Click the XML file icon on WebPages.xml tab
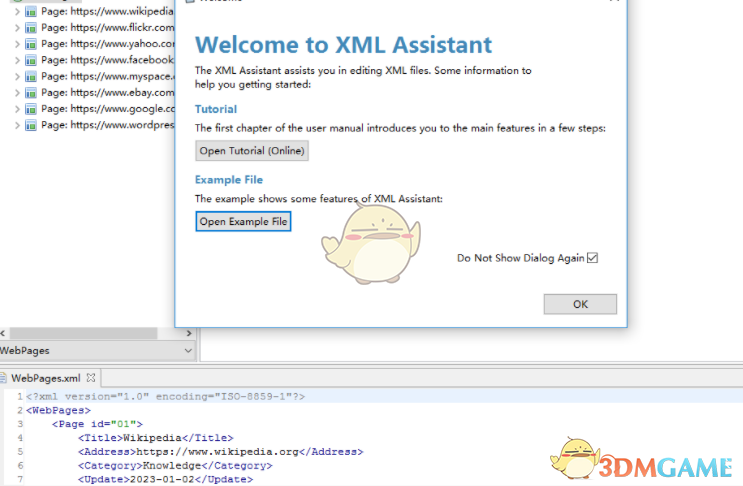743x486 pixels. pyautogui.click(x=3, y=378)
